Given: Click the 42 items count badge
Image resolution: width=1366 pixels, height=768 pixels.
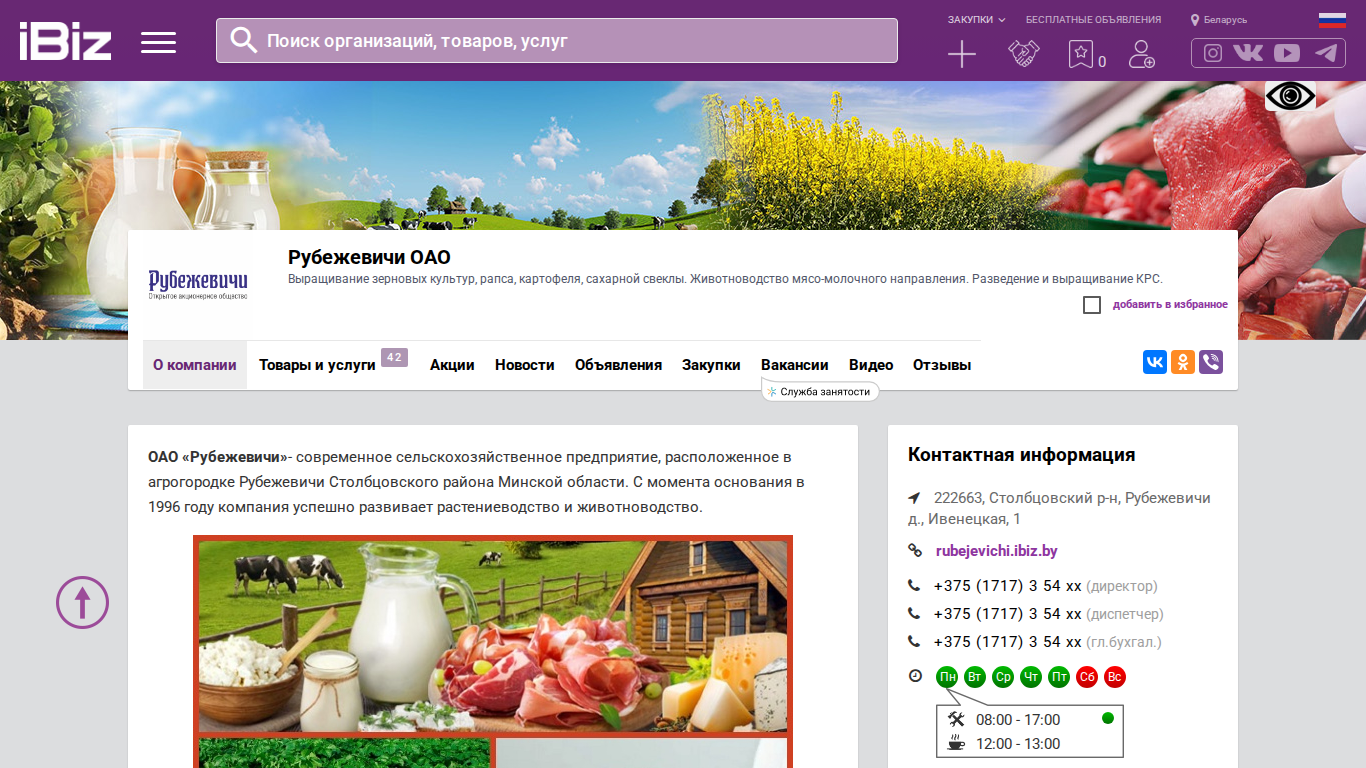Looking at the screenshot, I should point(394,357).
